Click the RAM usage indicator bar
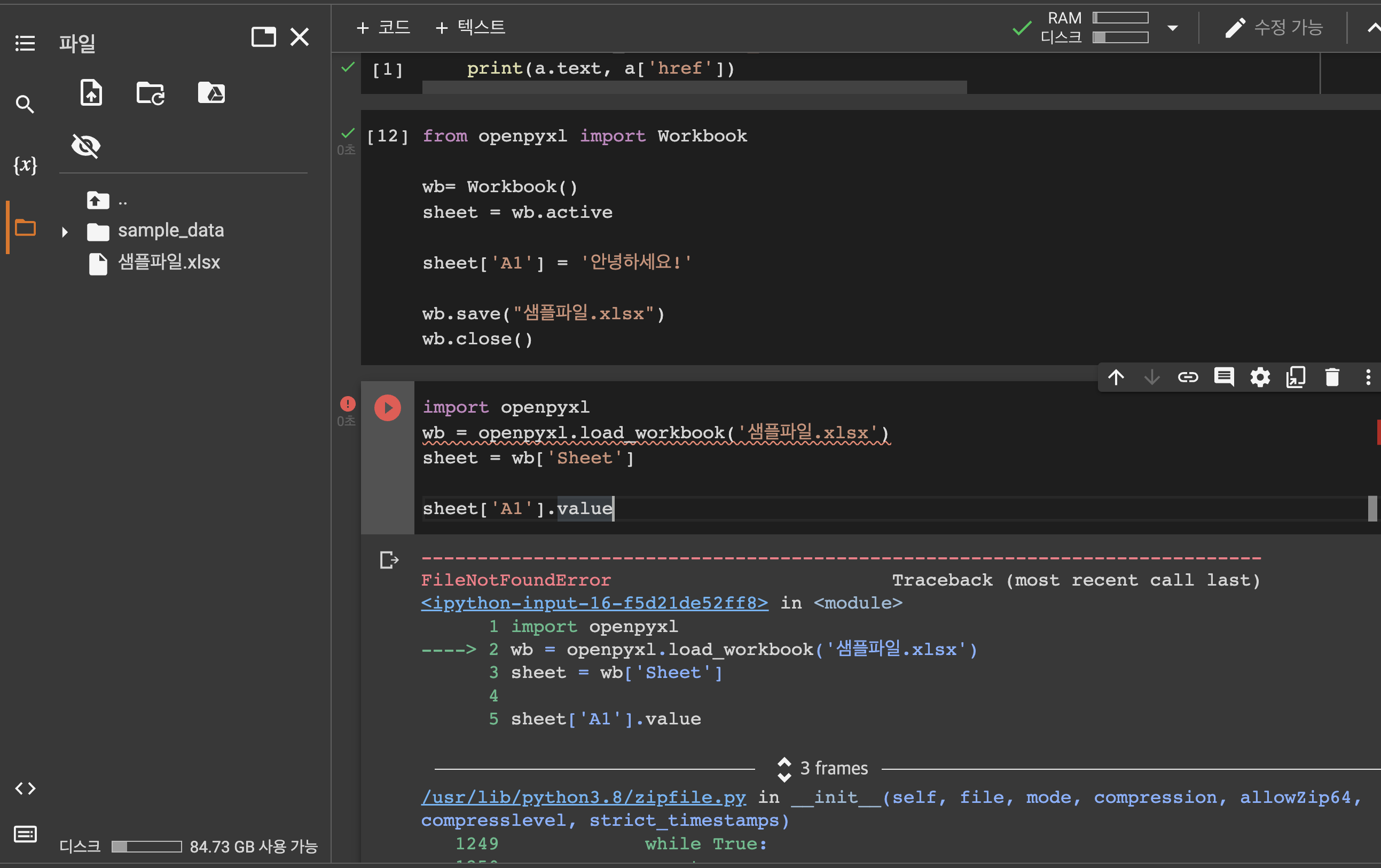Screen dimensions: 1381x868 1120,18
